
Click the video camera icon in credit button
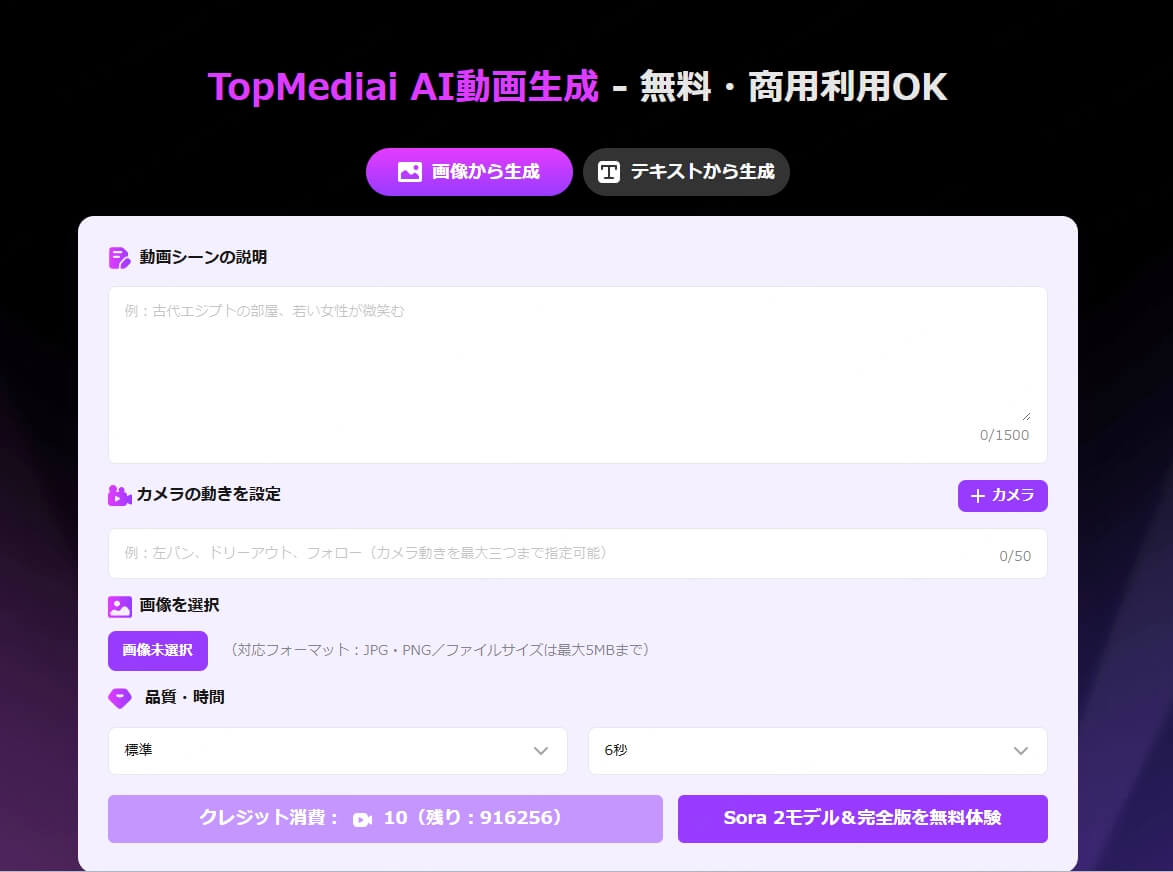point(362,819)
